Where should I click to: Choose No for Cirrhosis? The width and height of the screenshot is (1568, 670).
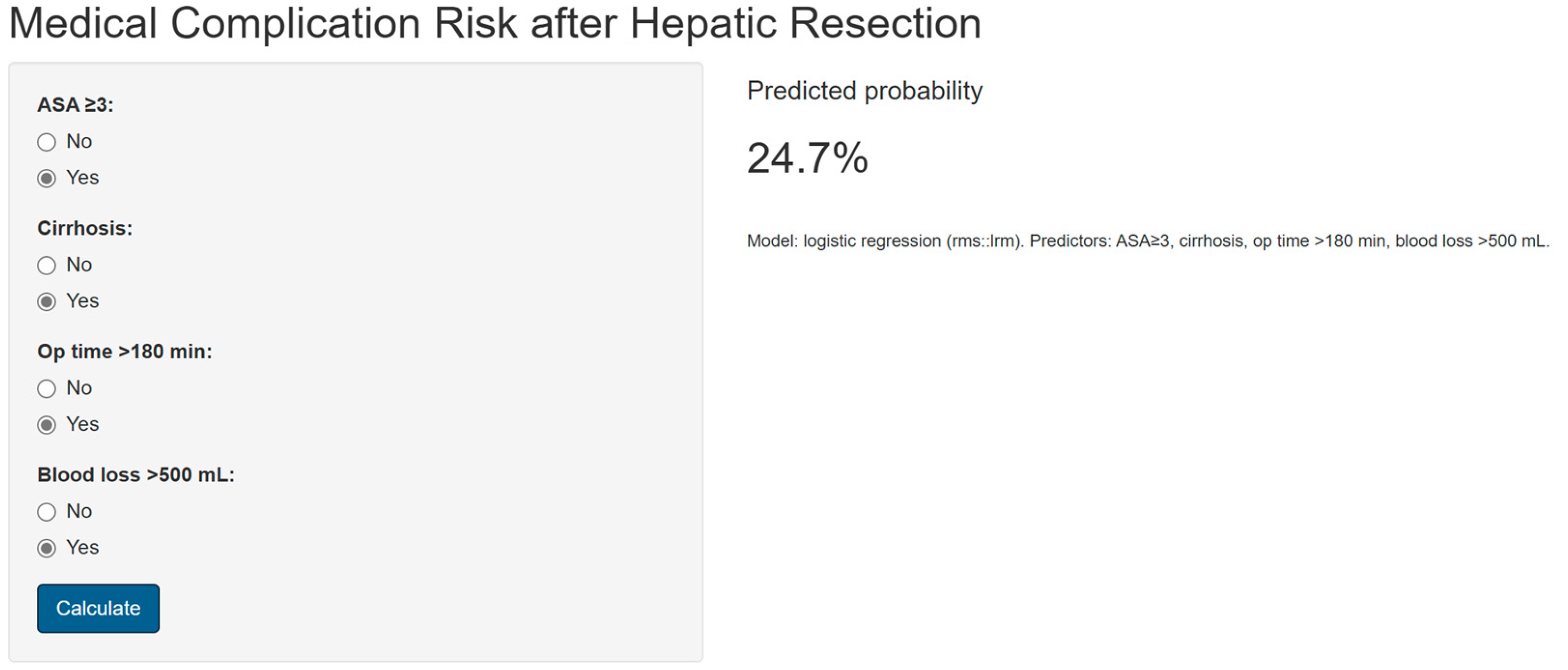pos(47,265)
